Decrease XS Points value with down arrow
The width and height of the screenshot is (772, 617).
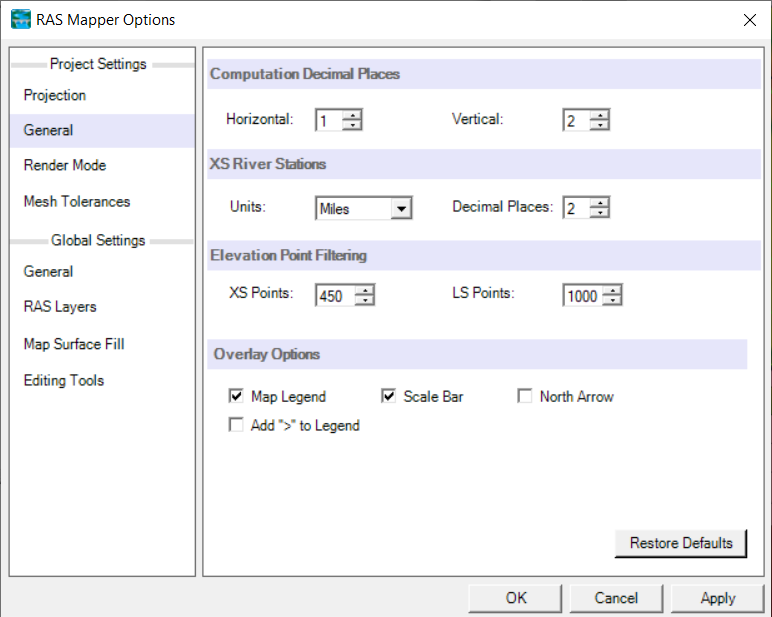(x=364, y=300)
